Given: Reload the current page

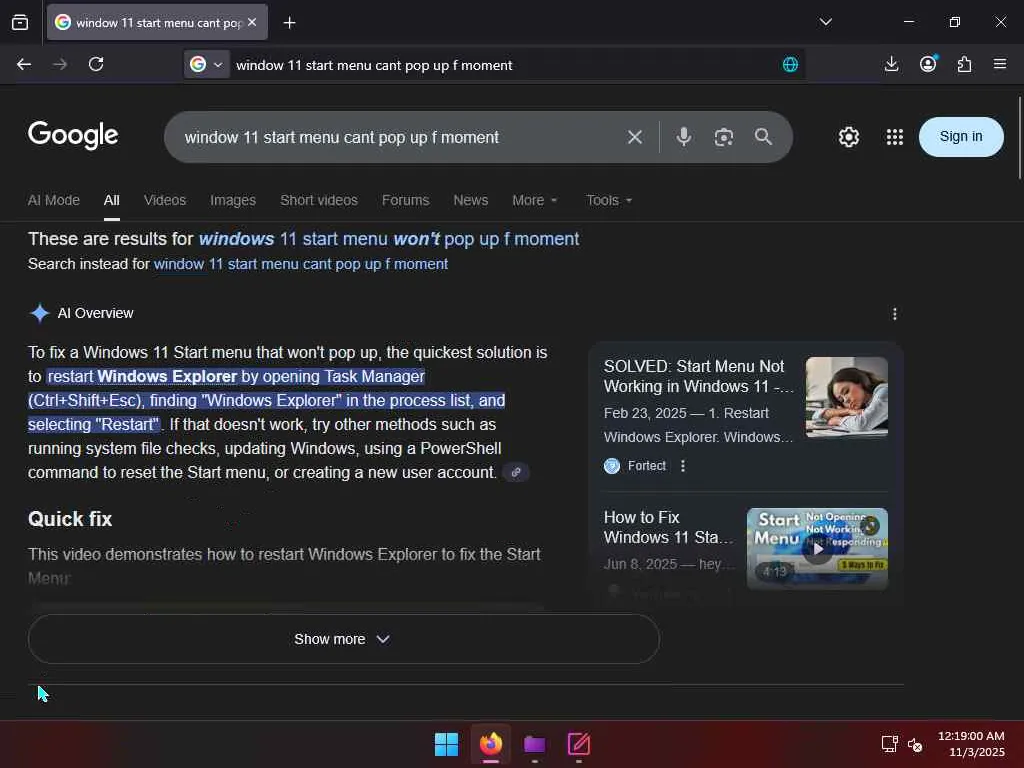Looking at the screenshot, I should [96, 64].
